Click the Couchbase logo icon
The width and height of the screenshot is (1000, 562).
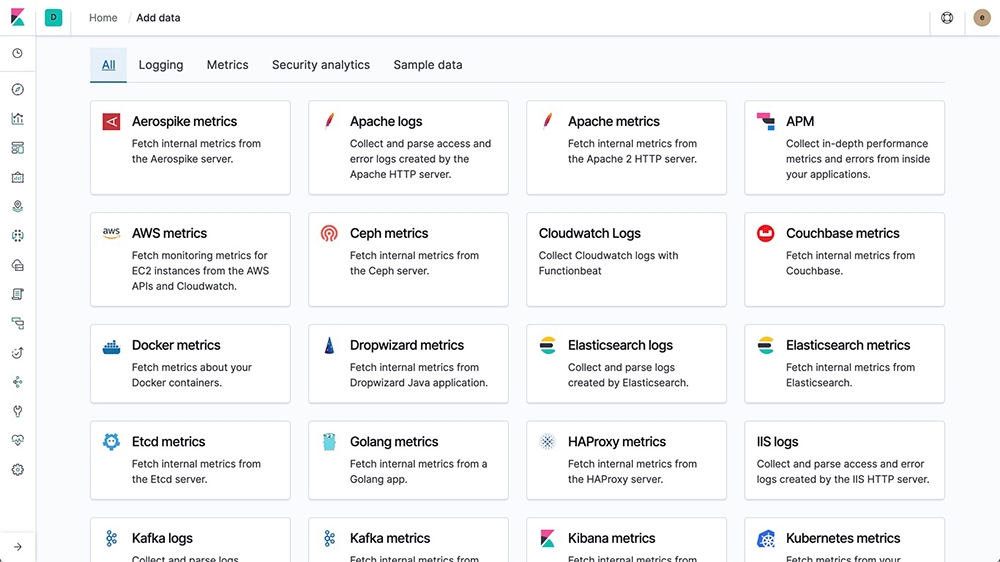[x=766, y=233]
